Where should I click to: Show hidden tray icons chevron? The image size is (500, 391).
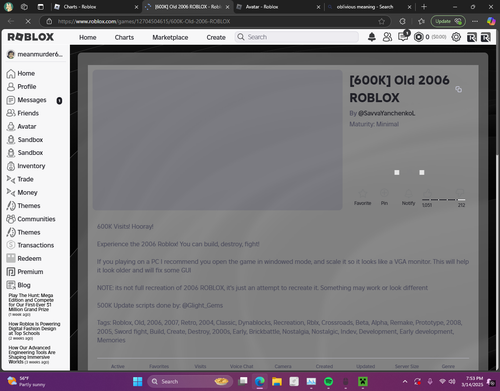[x=405, y=381]
